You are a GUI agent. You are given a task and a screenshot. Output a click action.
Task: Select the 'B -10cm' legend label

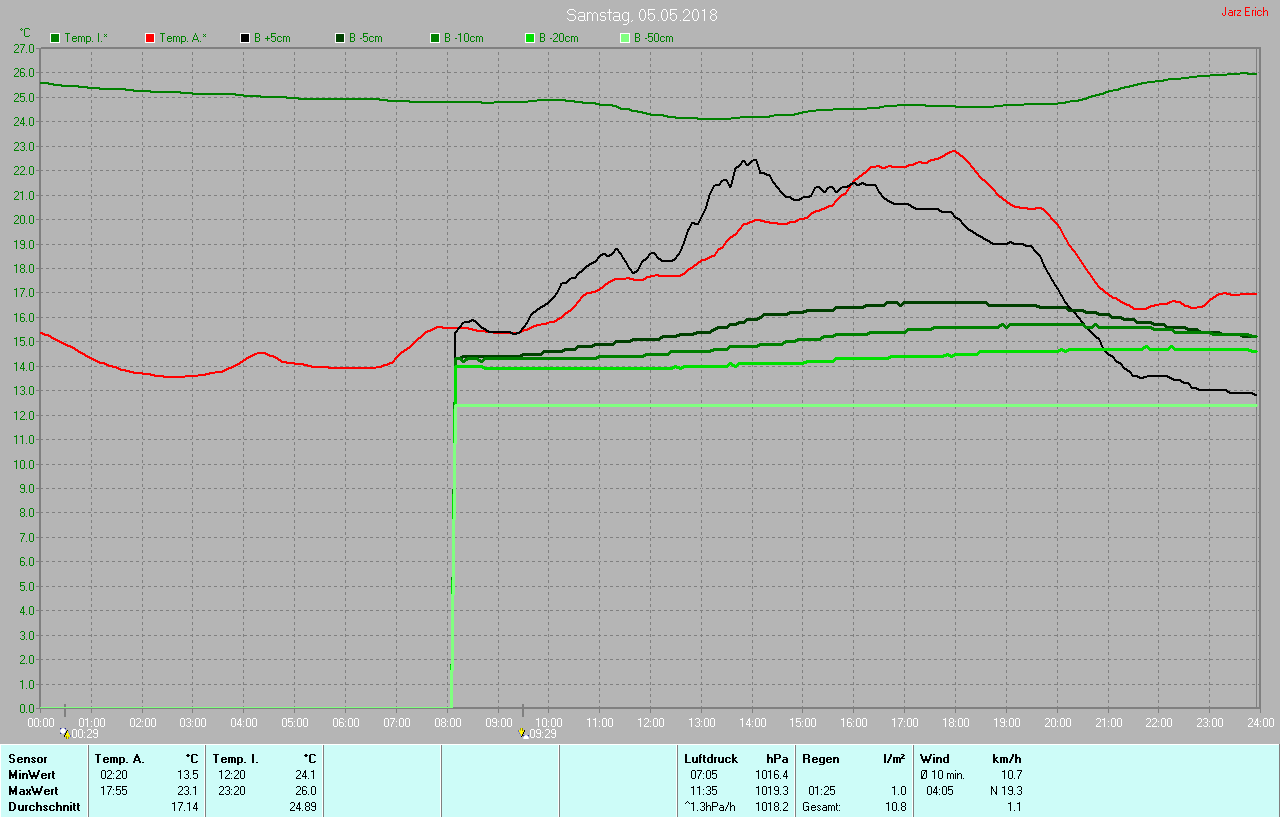(x=464, y=38)
